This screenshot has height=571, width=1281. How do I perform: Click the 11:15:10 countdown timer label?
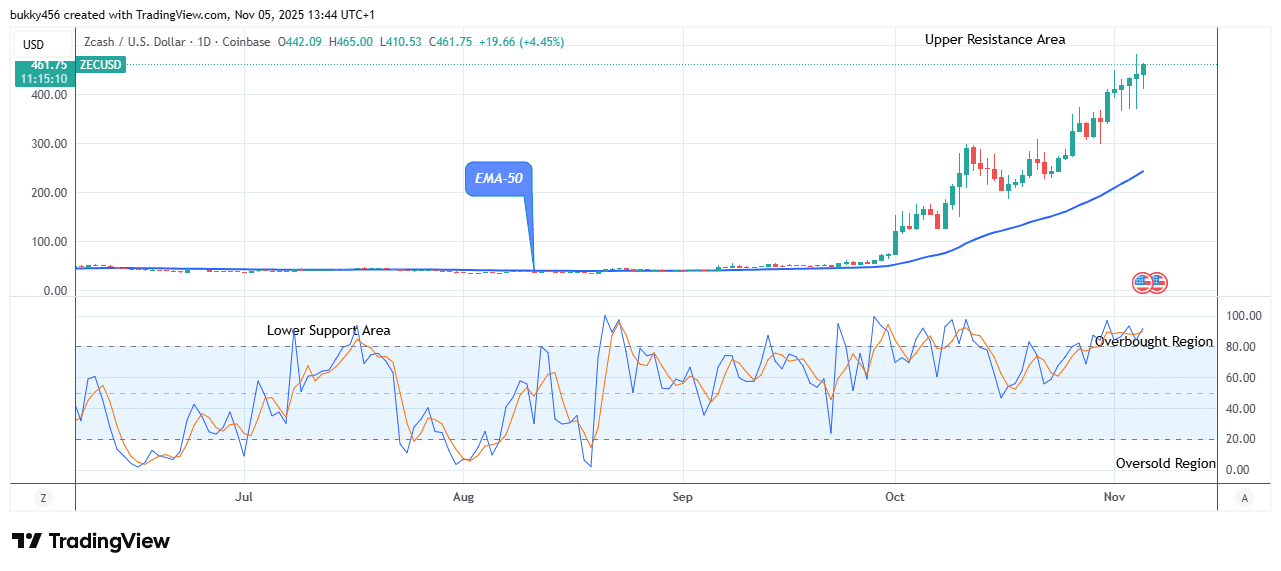tap(46, 78)
